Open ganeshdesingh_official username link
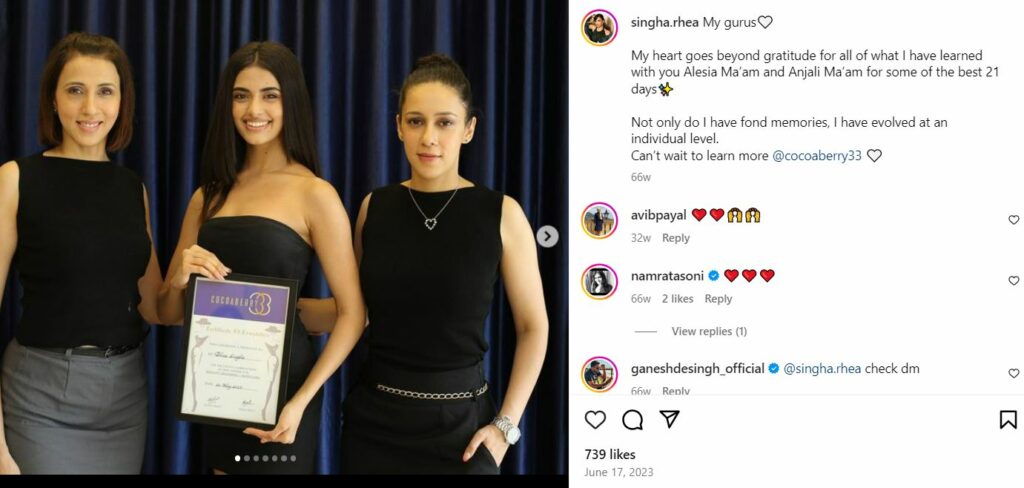The width and height of the screenshot is (1024, 488). (x=697, y=368)
